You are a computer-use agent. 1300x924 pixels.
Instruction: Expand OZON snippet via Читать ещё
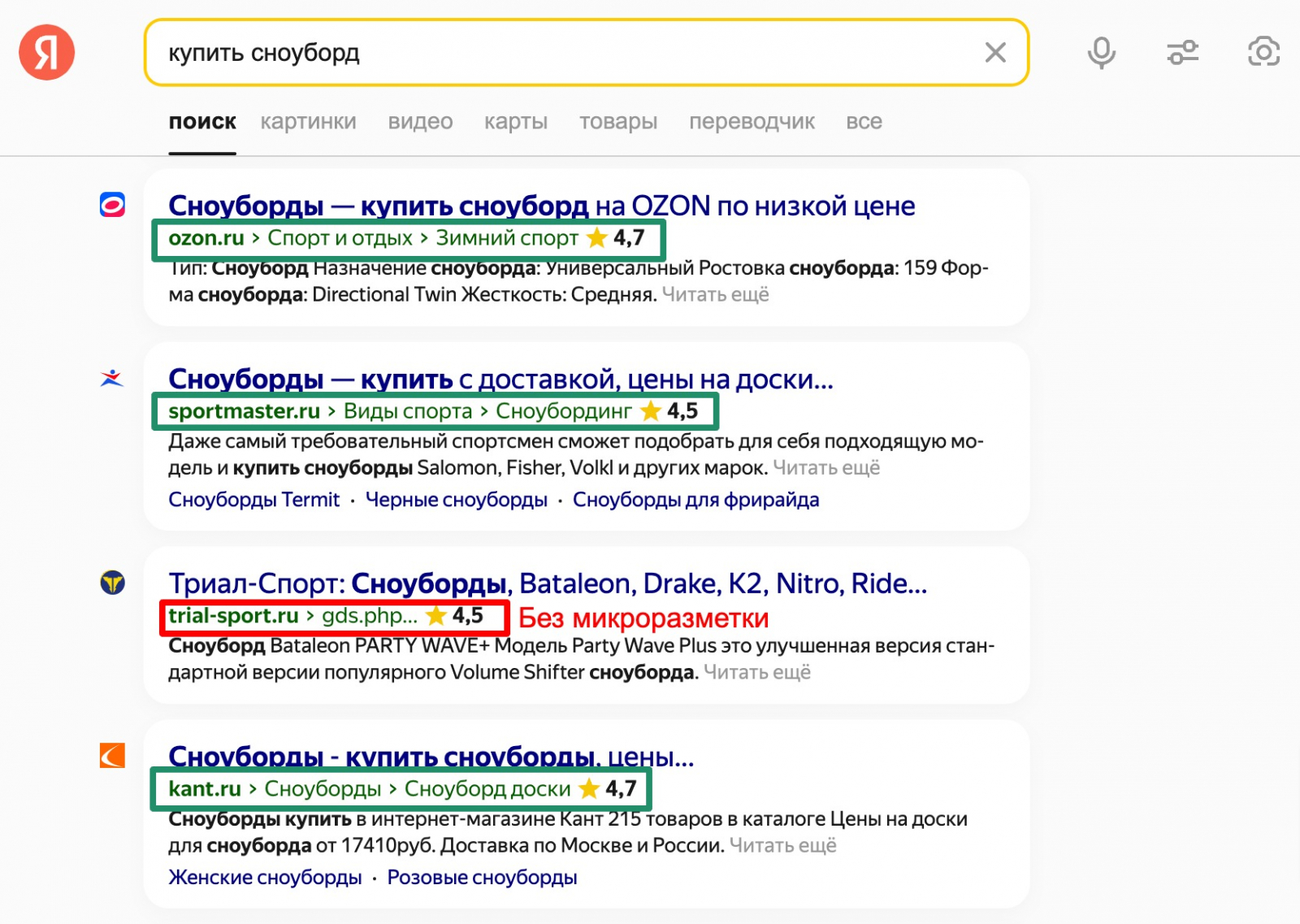[715, 294]
